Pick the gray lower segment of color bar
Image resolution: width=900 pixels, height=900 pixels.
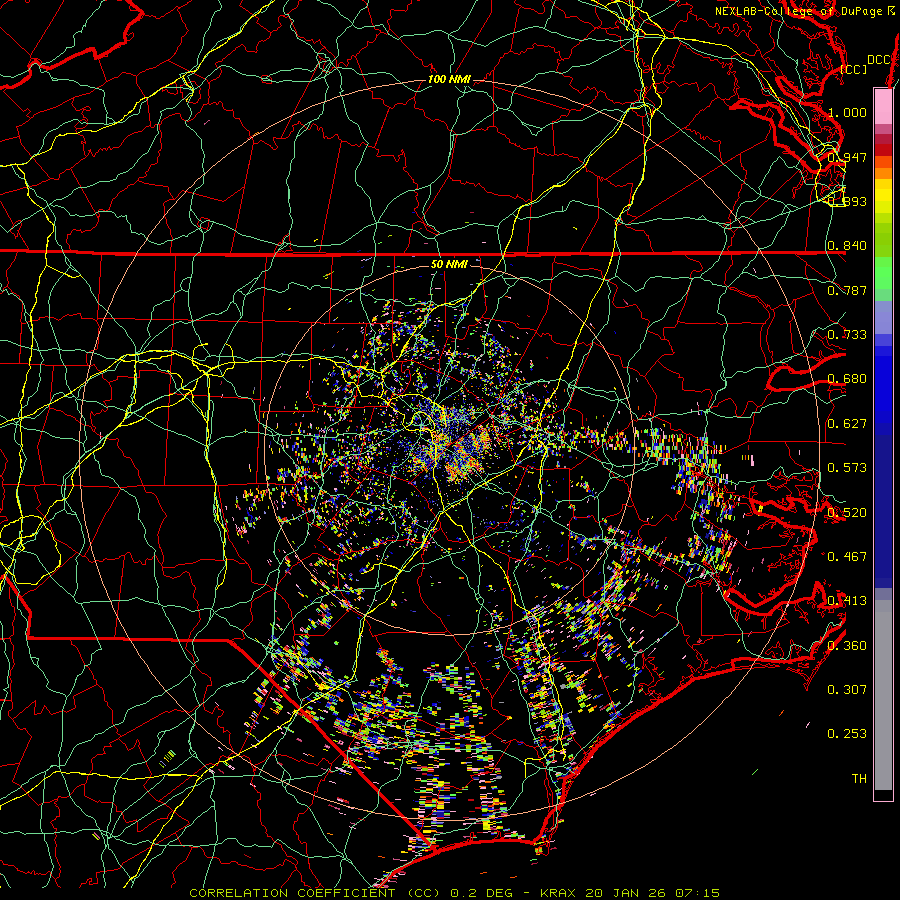[x=883, y=695]
